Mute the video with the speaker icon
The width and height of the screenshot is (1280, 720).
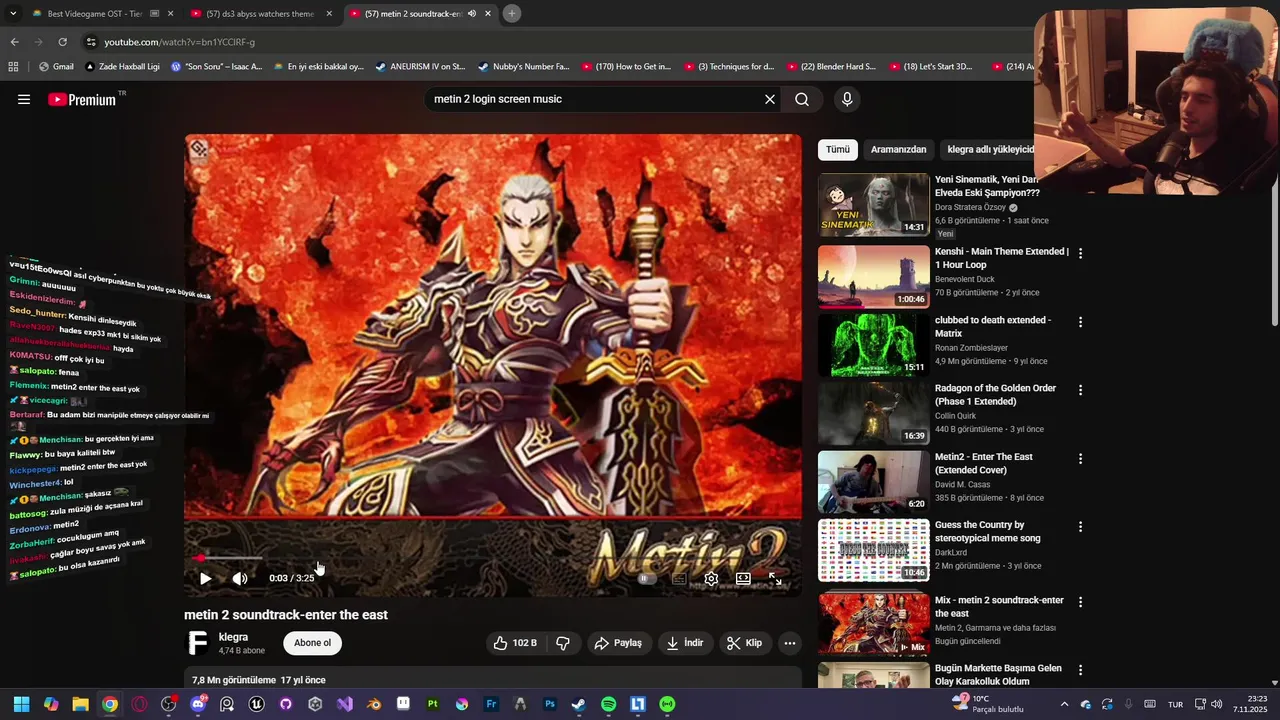[240, 578]
